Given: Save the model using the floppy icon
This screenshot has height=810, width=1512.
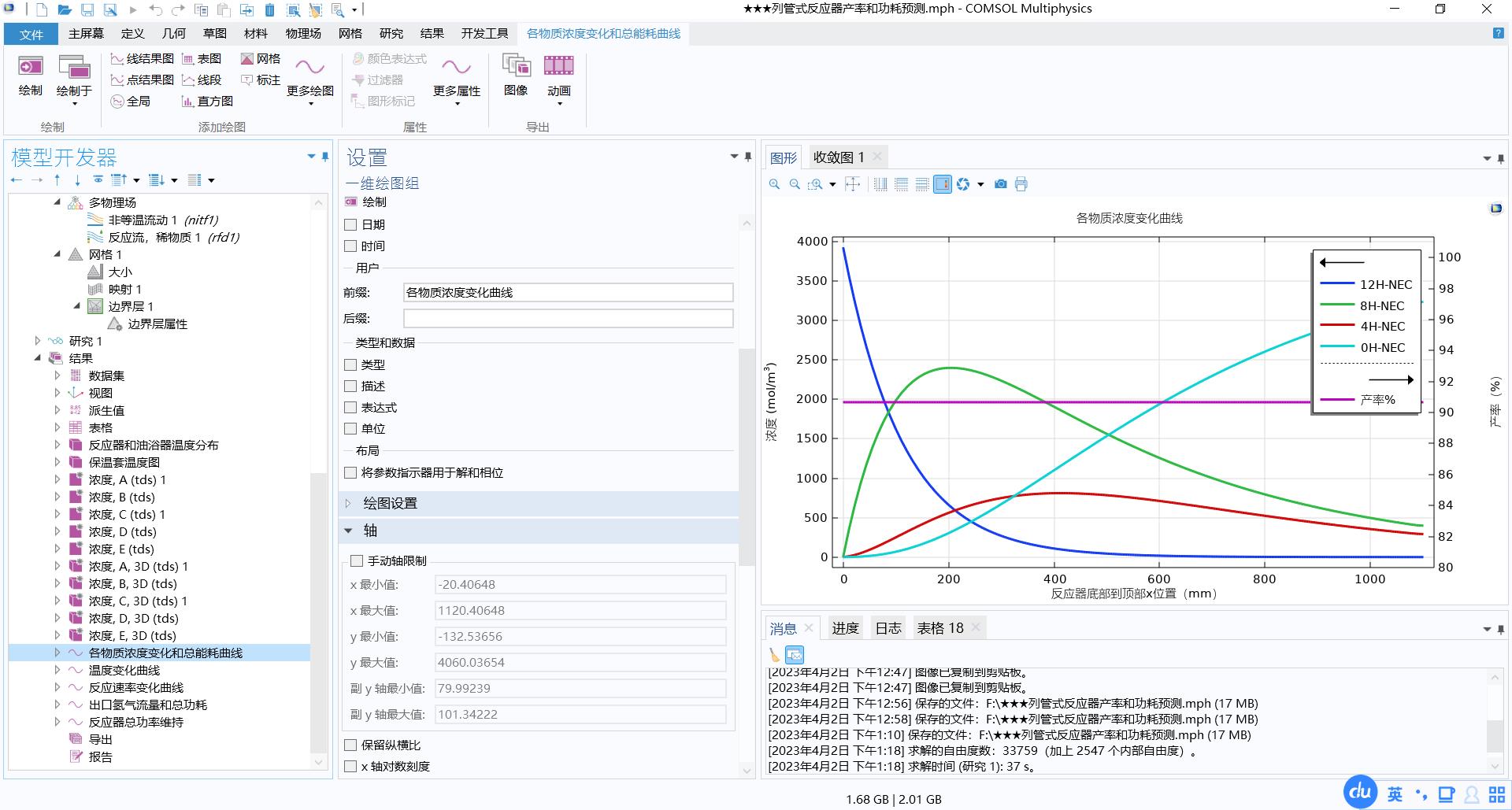Looking at the screenshot, I should (87, 10).
